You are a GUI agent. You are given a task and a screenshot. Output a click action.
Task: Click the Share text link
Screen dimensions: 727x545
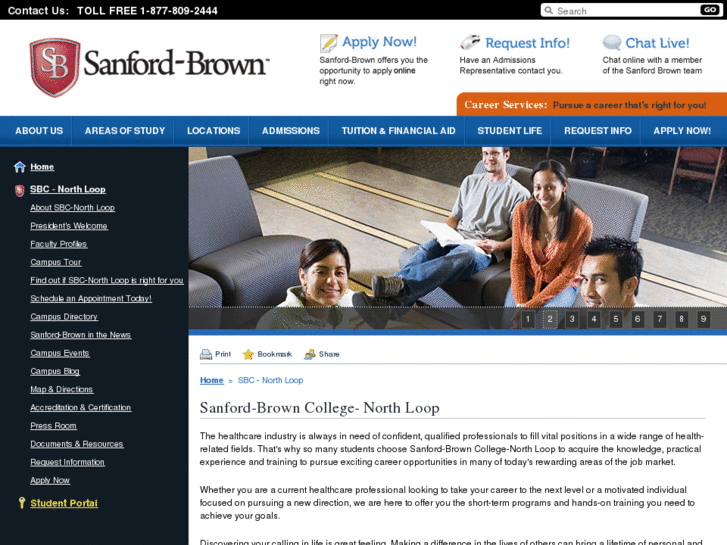(329, 354)
